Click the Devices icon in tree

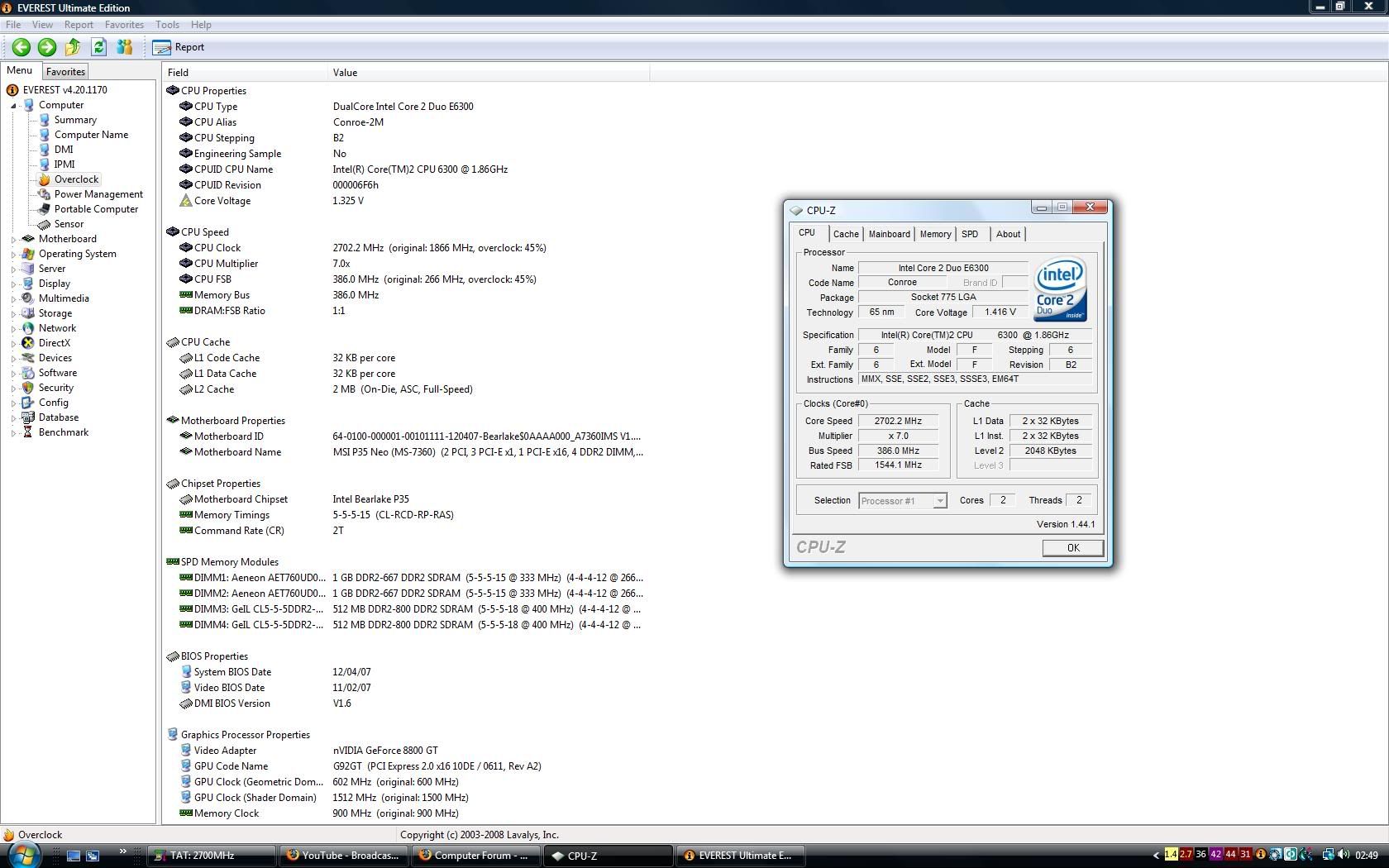28,358
